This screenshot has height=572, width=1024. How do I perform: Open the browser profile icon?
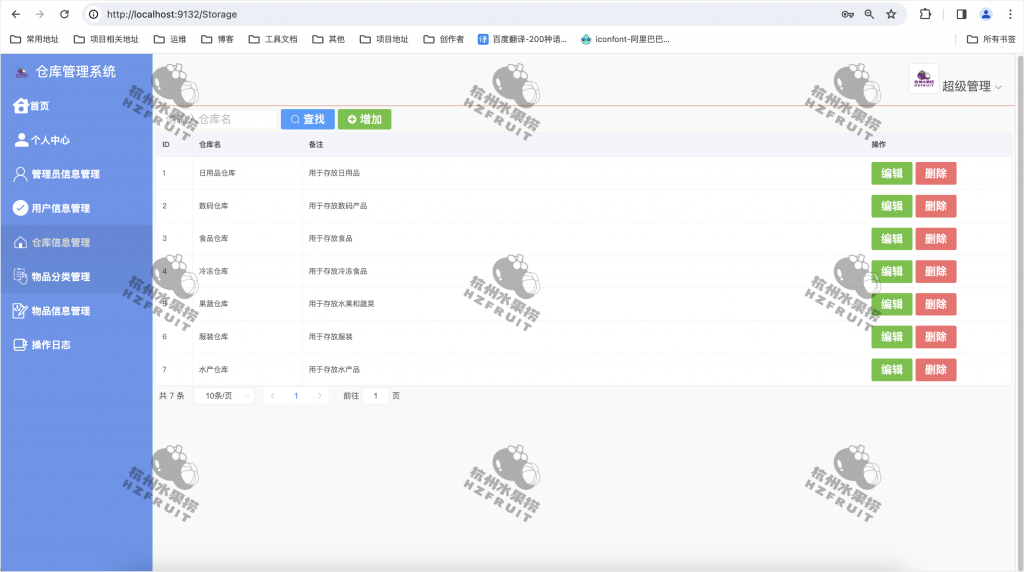[986, 14]
